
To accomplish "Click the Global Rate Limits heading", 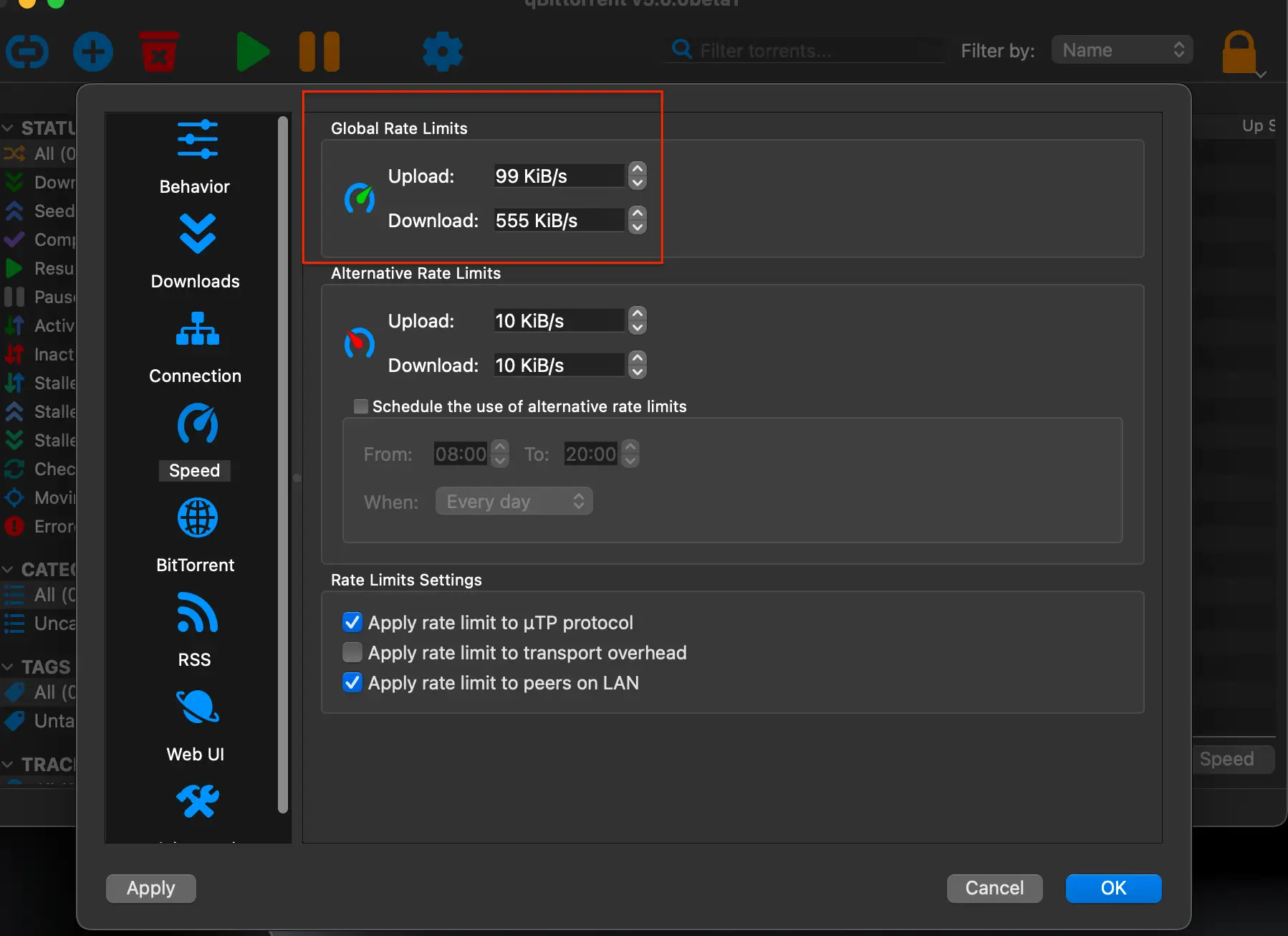I will click(399, 128).
